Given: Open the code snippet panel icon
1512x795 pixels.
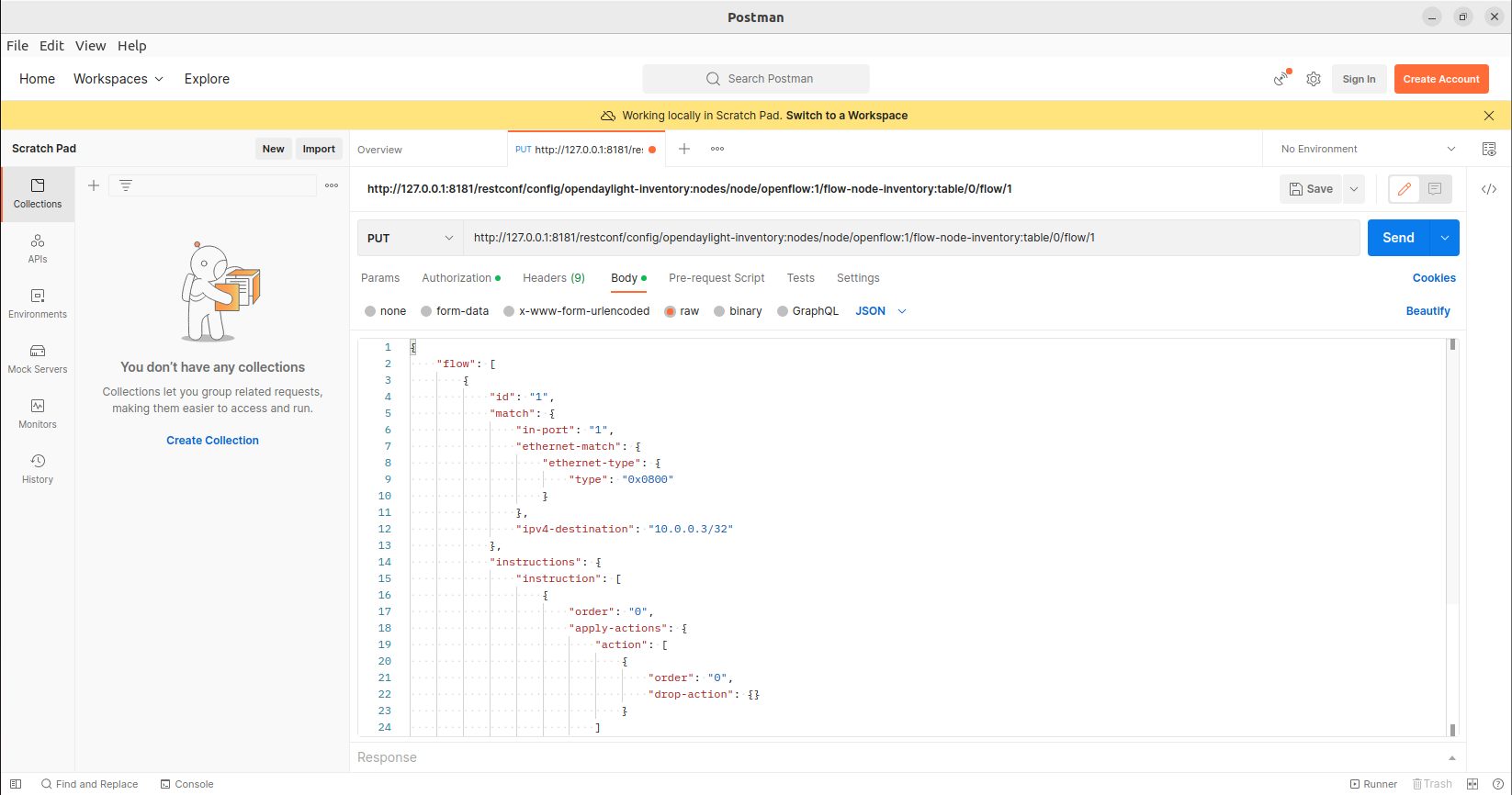Looking at the screenshot, I should click(1489, 189).
